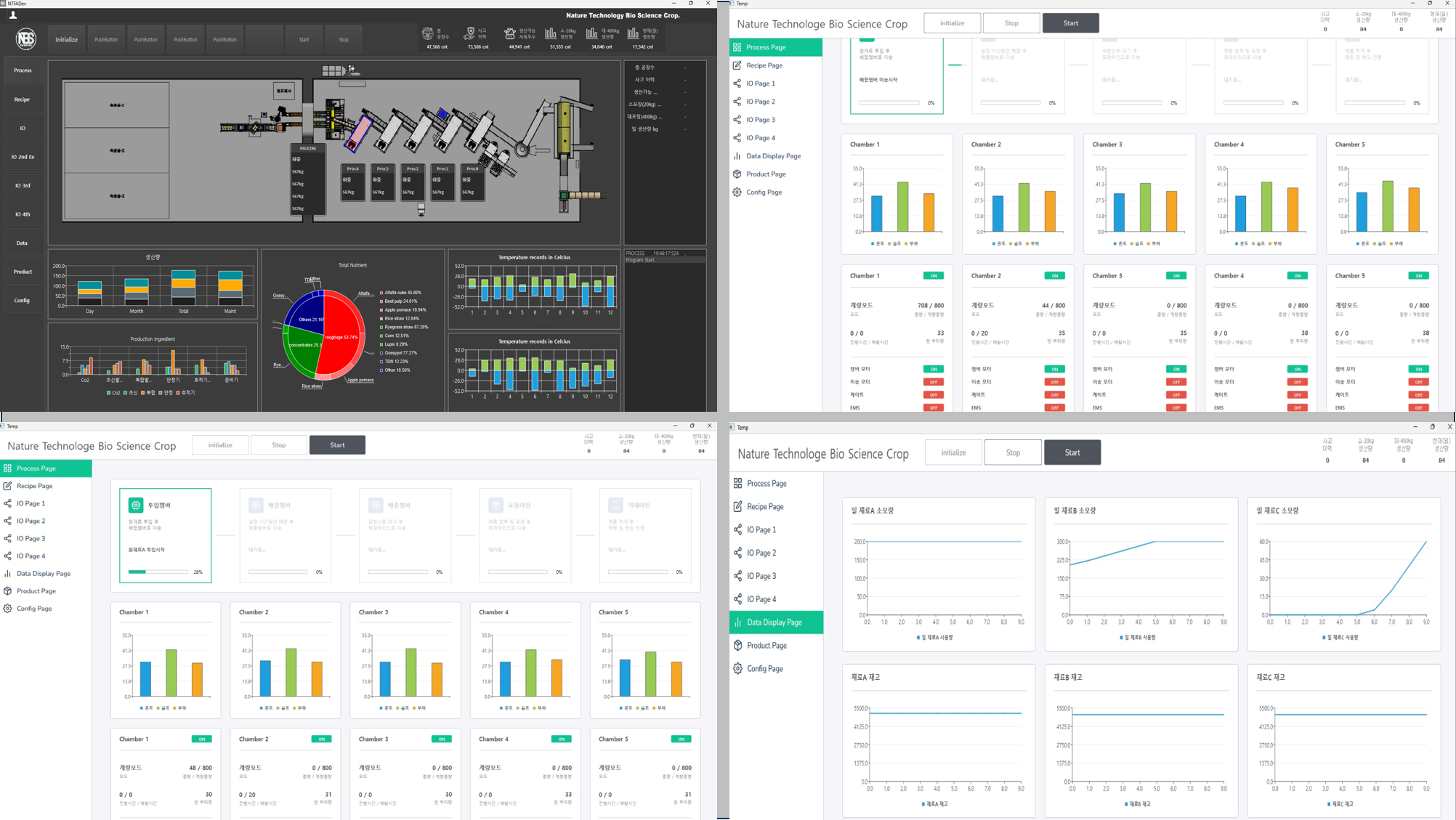Click initialize in the top-right Temp window
The width and height of the screenshot is (1456, 820).
tap(952, 23)
